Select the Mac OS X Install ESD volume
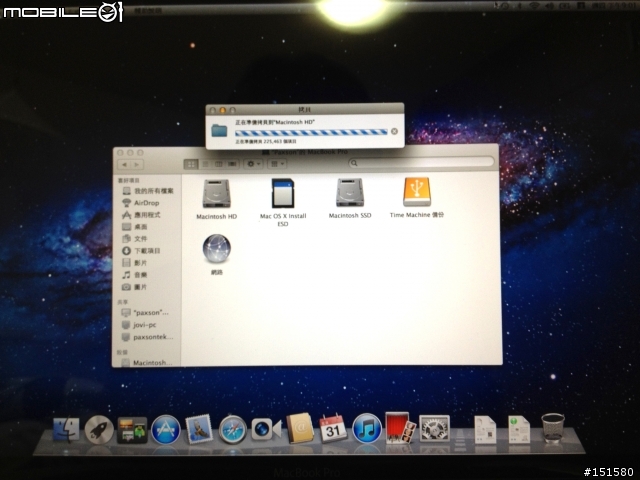640x480 pixels. (283, 193)
